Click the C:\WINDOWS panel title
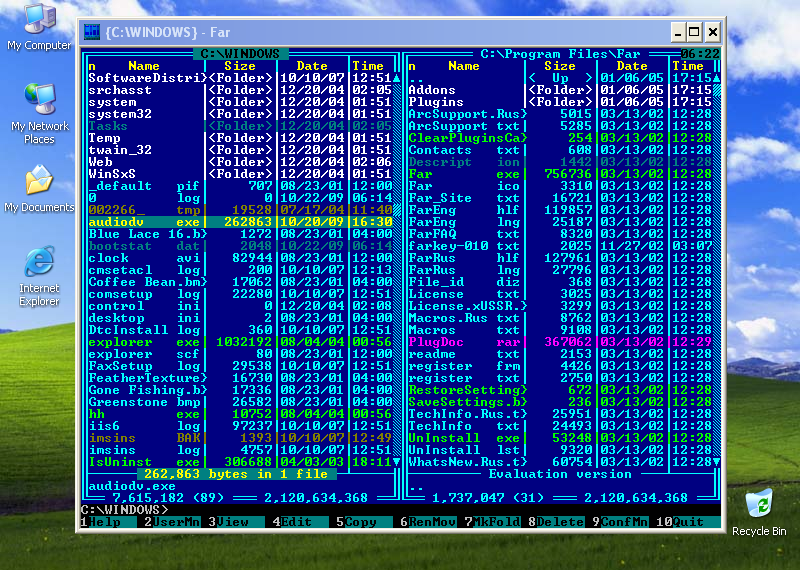Screen dimensions: 800x570 pyautogui.click(x=240, y=54)
